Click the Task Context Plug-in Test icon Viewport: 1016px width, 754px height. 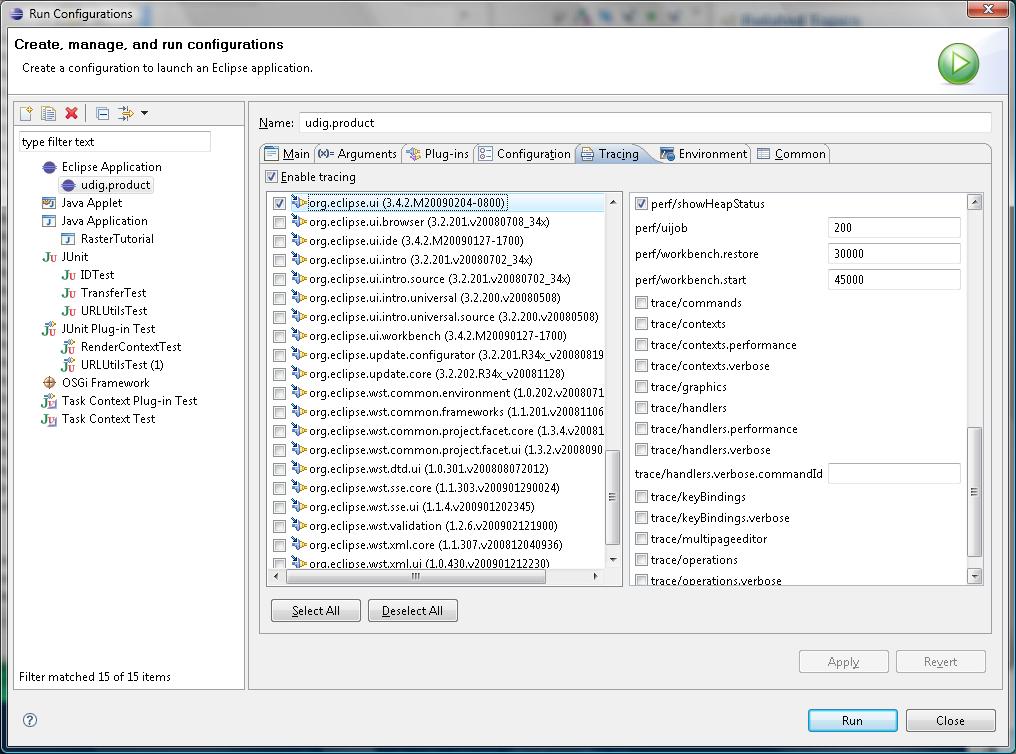49,401
